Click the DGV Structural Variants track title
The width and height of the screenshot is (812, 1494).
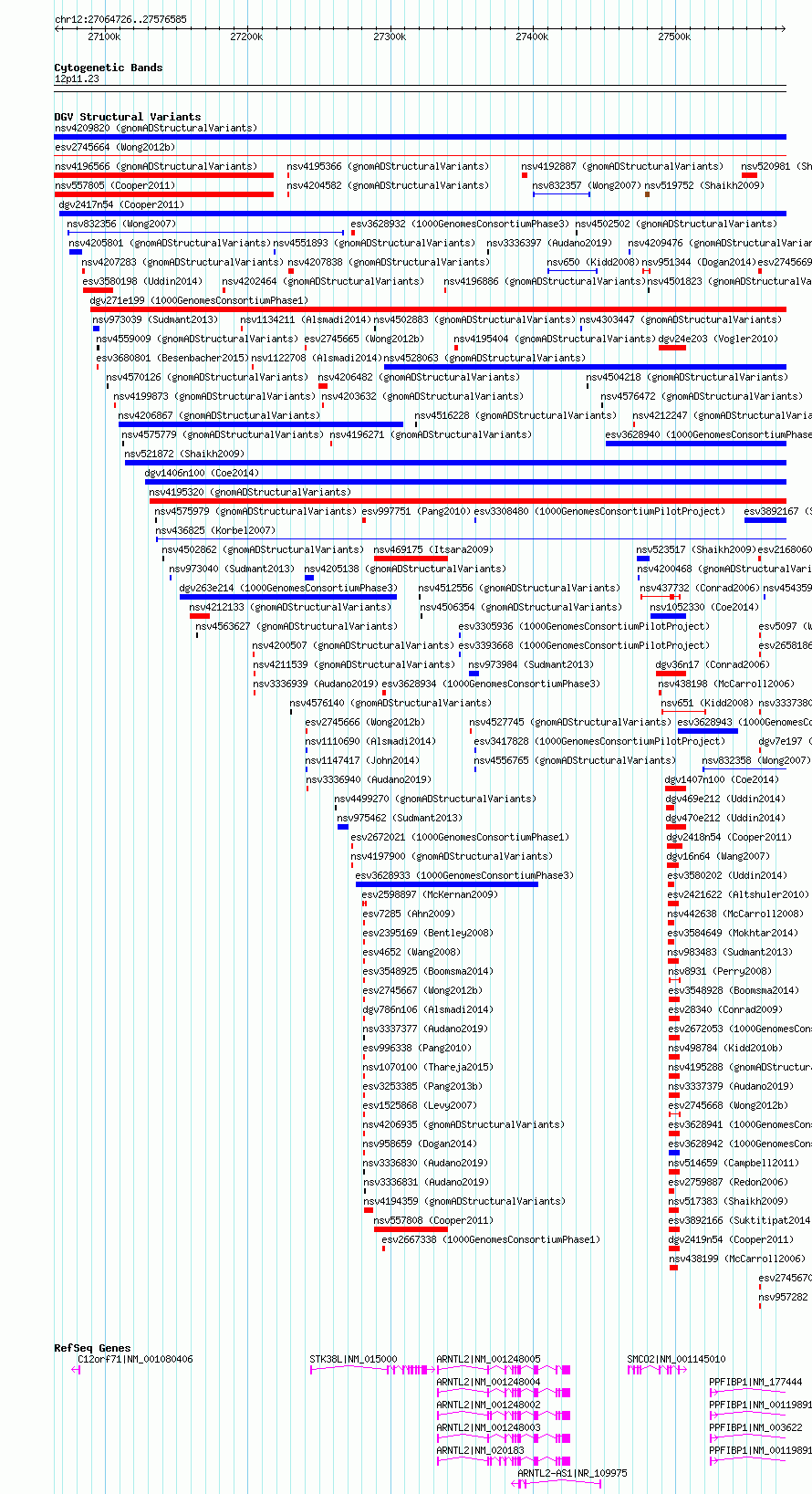pyautogui.click(x=128, y=117)
